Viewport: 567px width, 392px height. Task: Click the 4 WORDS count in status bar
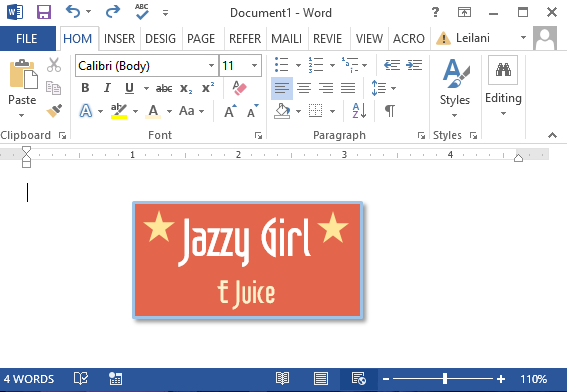click(29, 379)
